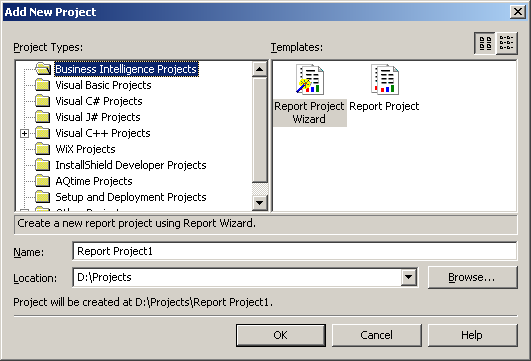This screenshot has height=361, width=531.
Task: Expand the Visual C++ Projects node
Action: (24, 133)
